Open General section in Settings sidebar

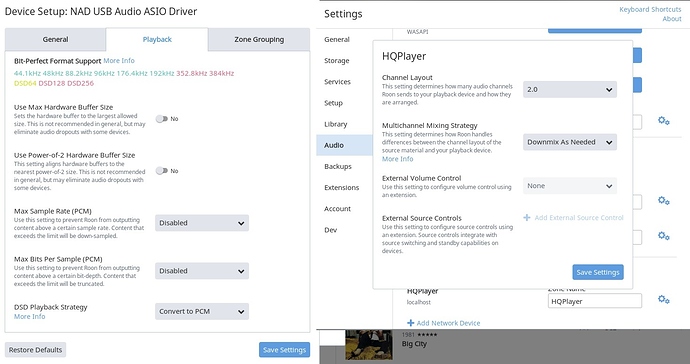[337, 39]
